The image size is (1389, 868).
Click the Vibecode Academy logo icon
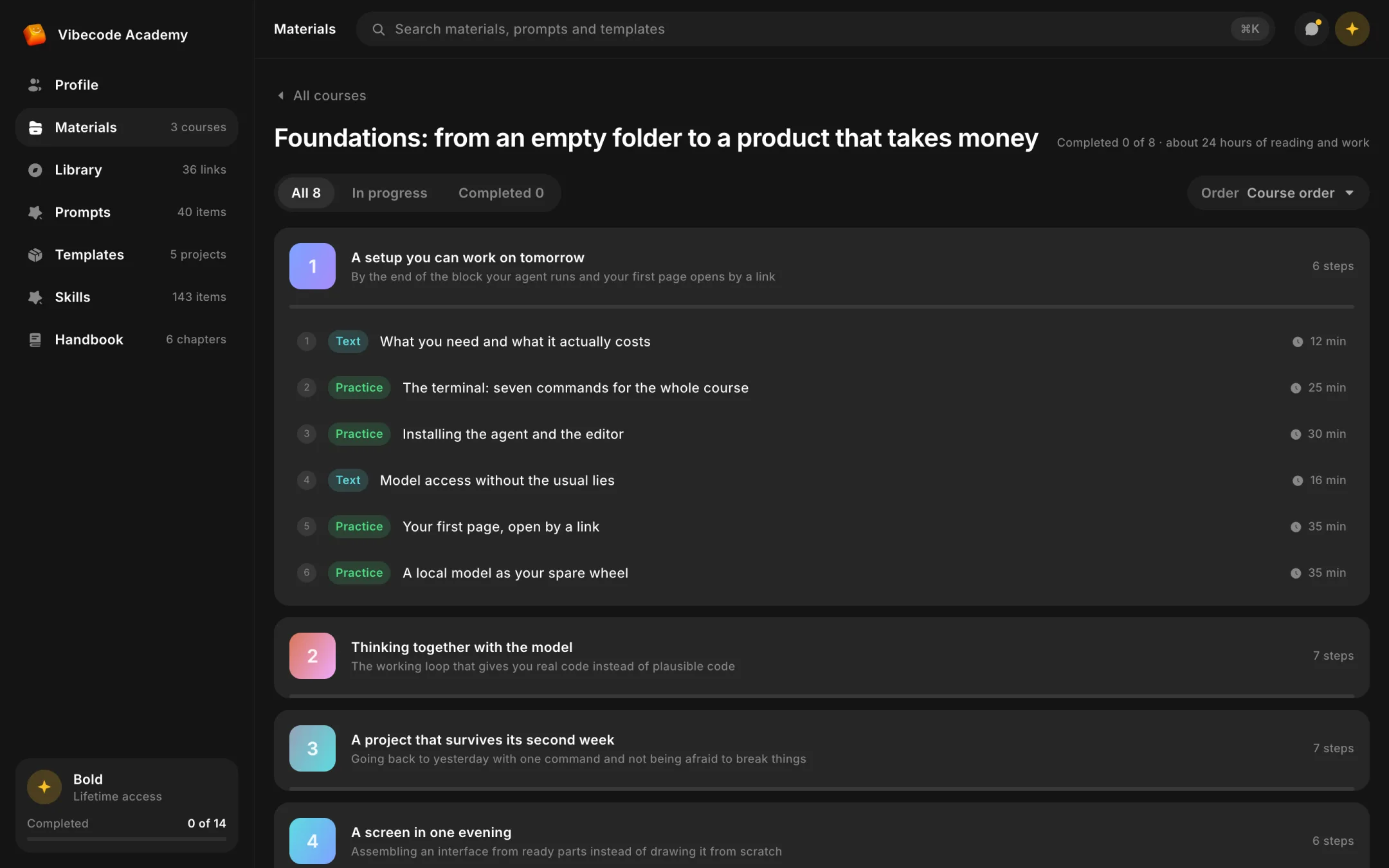[x=35, y=34]
